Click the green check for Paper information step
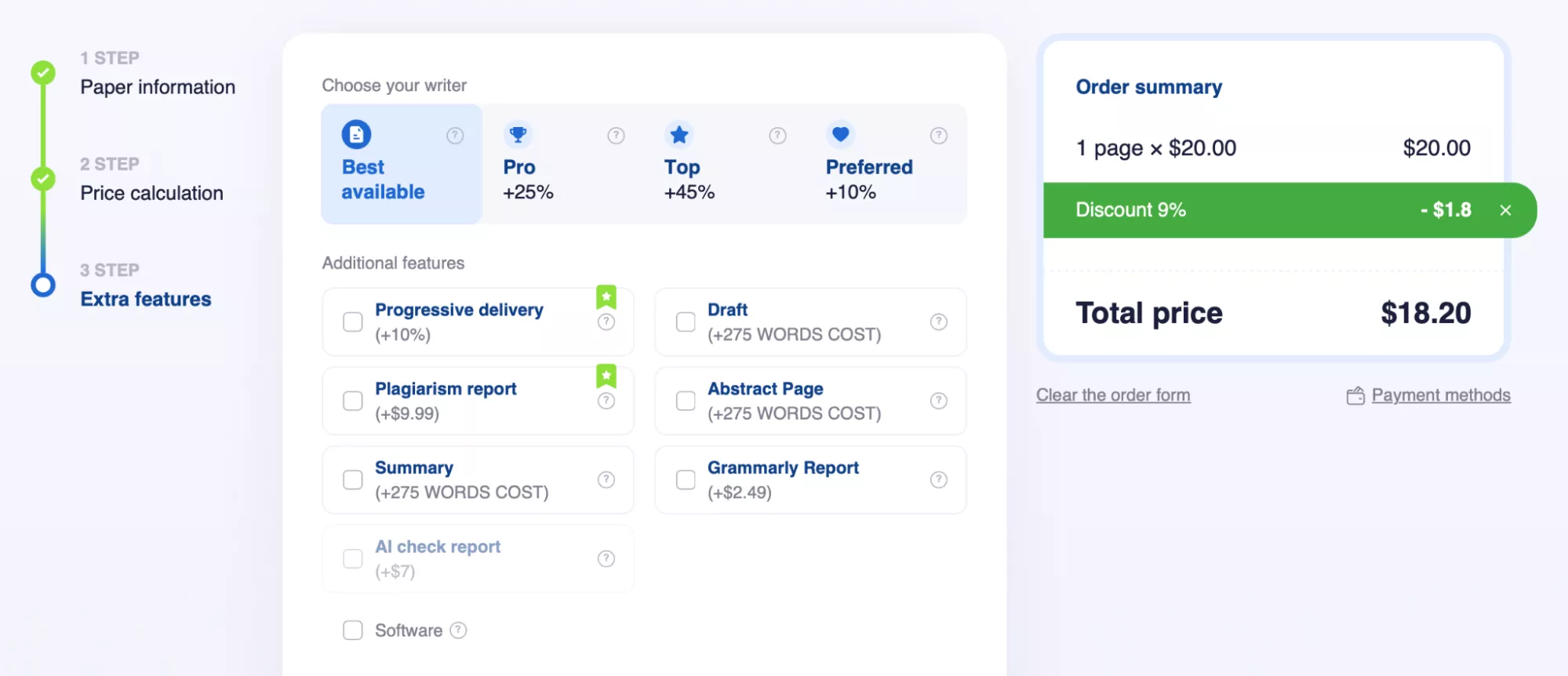The image size is (1568, 676). tap(43, 73)
